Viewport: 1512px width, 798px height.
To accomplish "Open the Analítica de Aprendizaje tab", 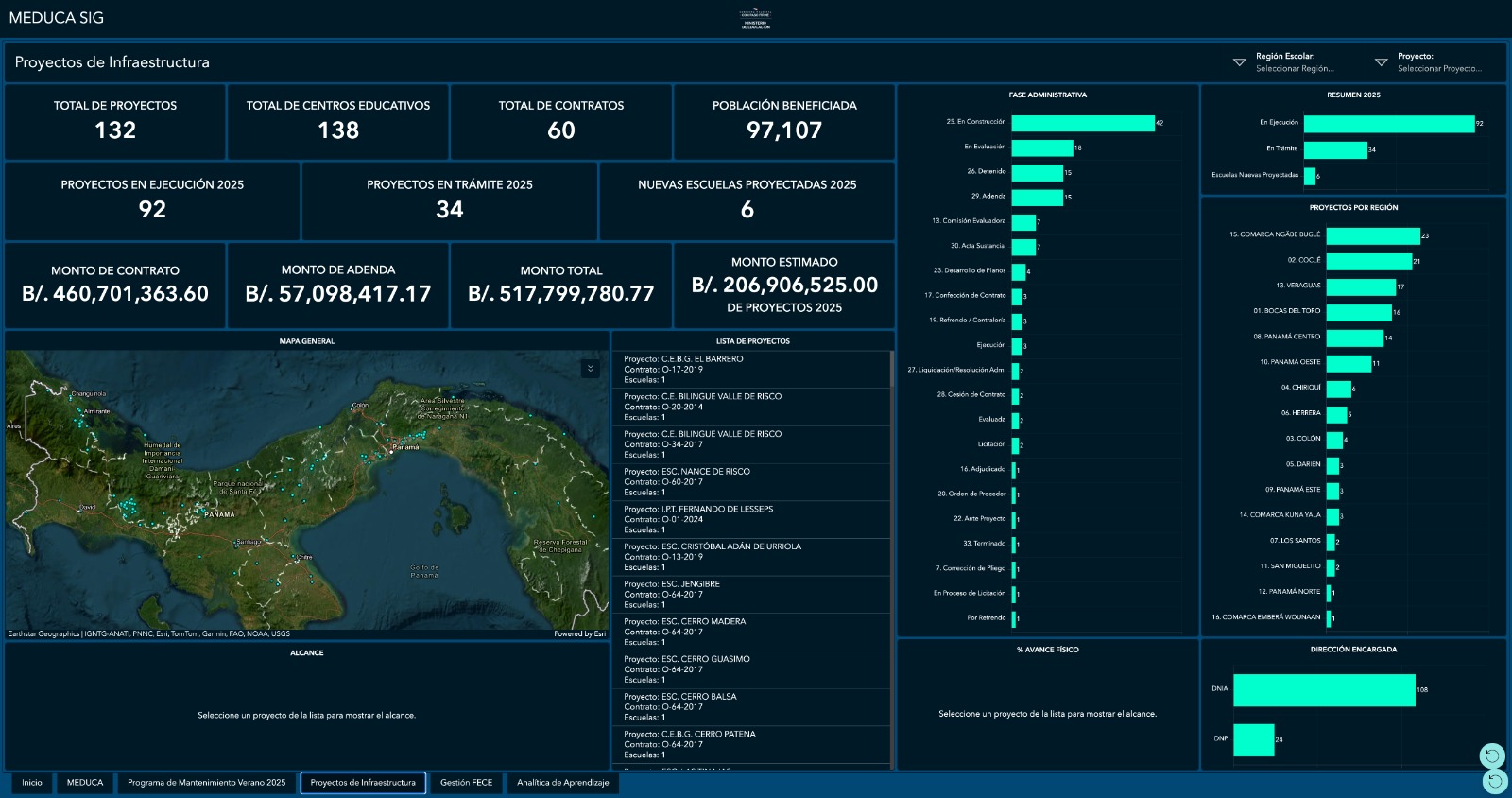I will point(563,783).
